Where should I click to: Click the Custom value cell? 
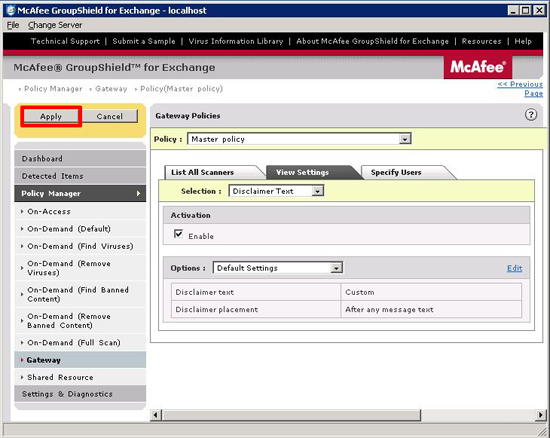point(431,292)
